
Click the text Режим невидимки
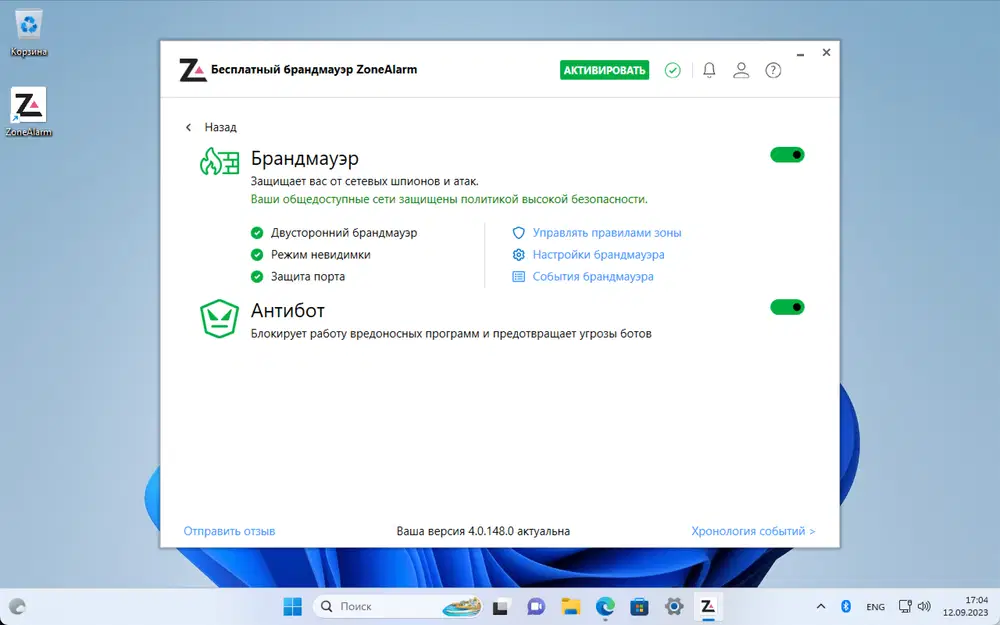[320, 254]
